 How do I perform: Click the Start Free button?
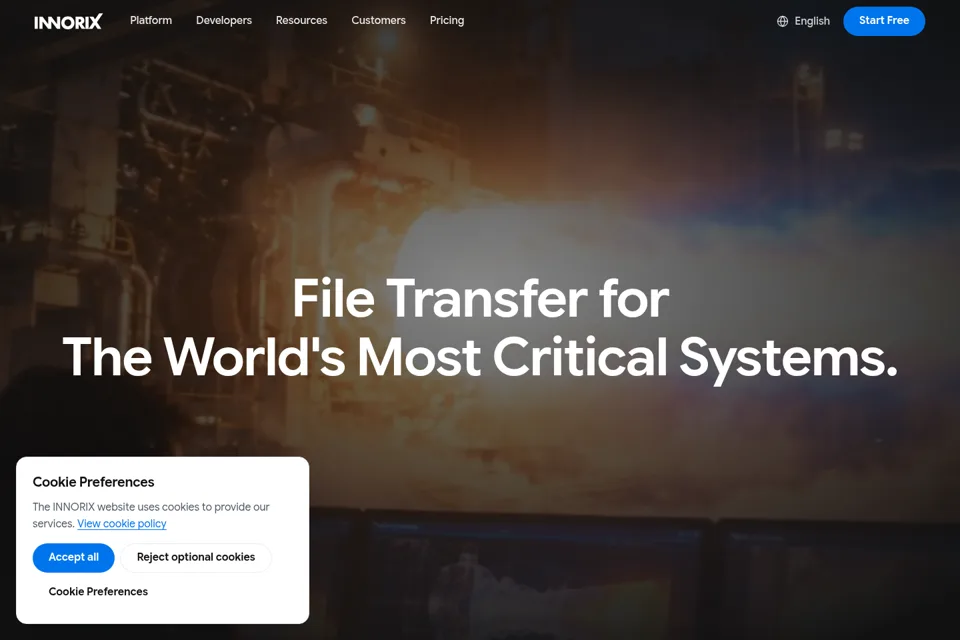pyautogui.click(x=884, y=21)
